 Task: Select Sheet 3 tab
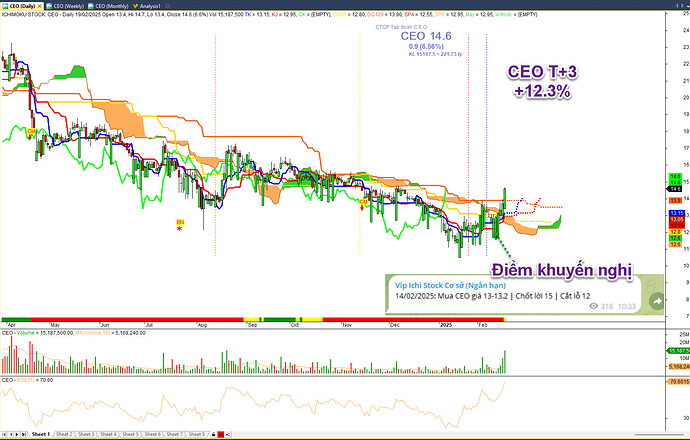86,434
